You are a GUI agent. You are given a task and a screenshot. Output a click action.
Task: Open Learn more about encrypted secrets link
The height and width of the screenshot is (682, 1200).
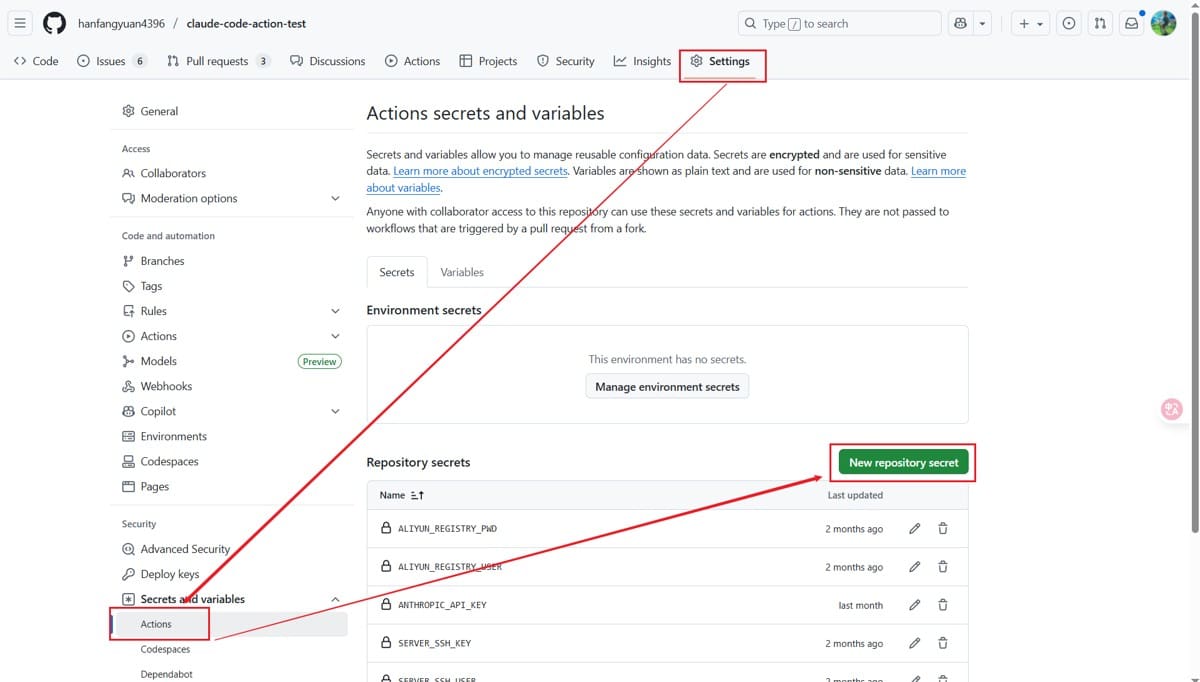click(481, 171)
